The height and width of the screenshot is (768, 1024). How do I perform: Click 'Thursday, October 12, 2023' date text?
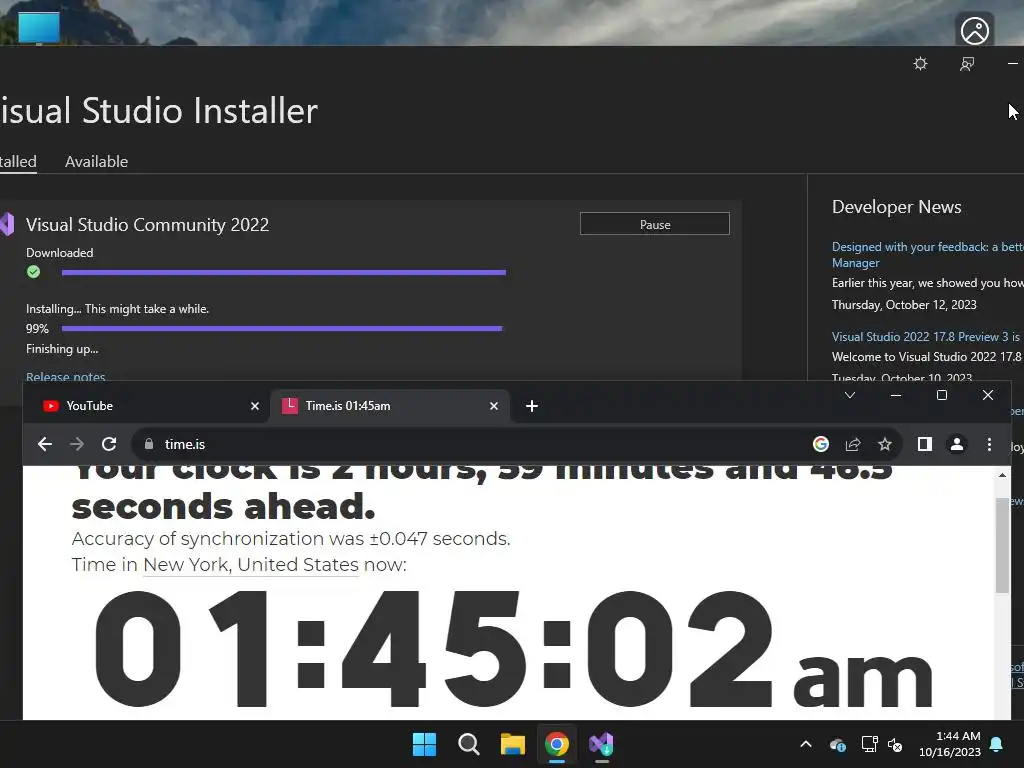click(x=904, y=305)
